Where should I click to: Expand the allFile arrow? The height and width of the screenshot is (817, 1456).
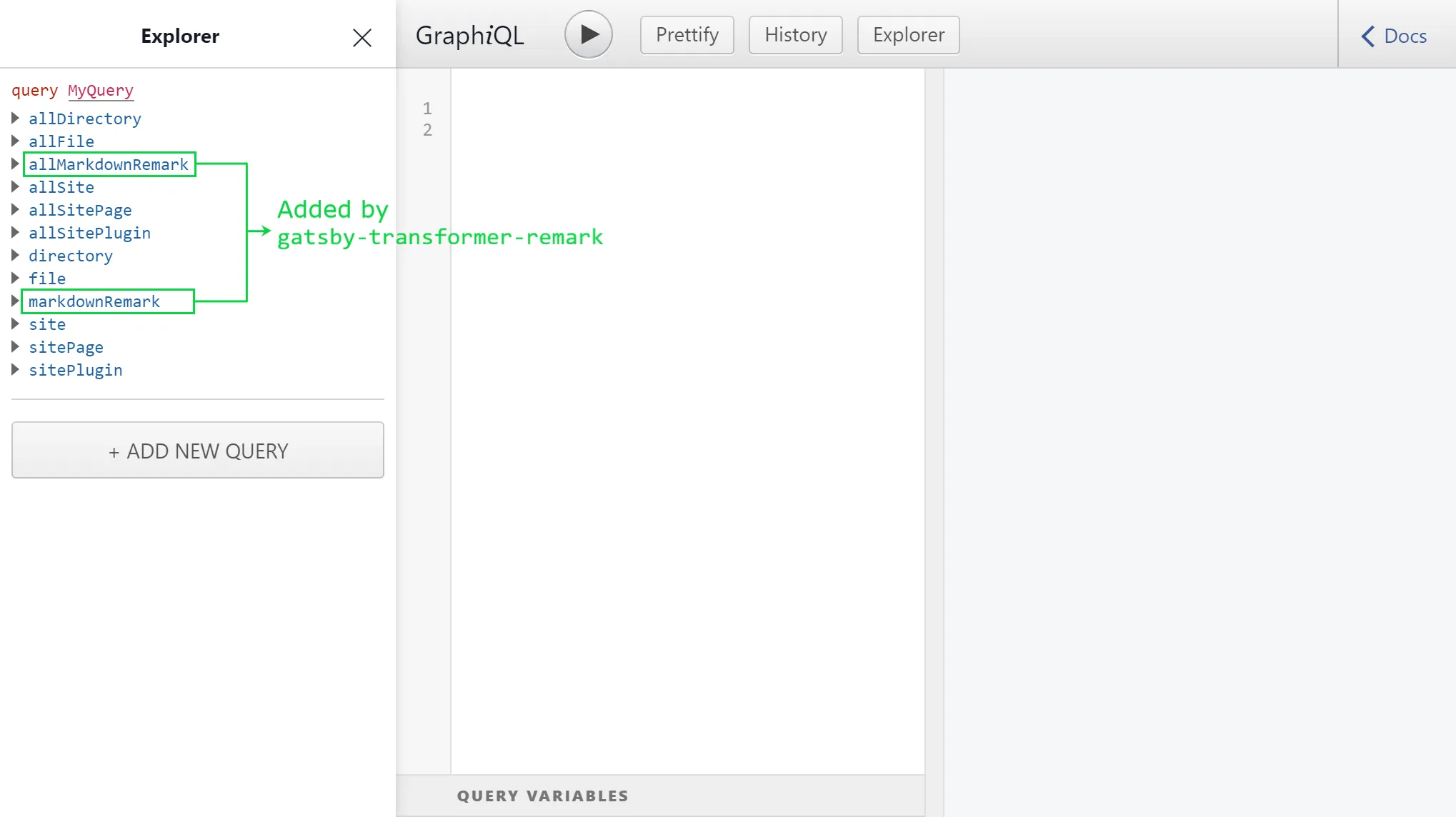click(x=15, y=141)
